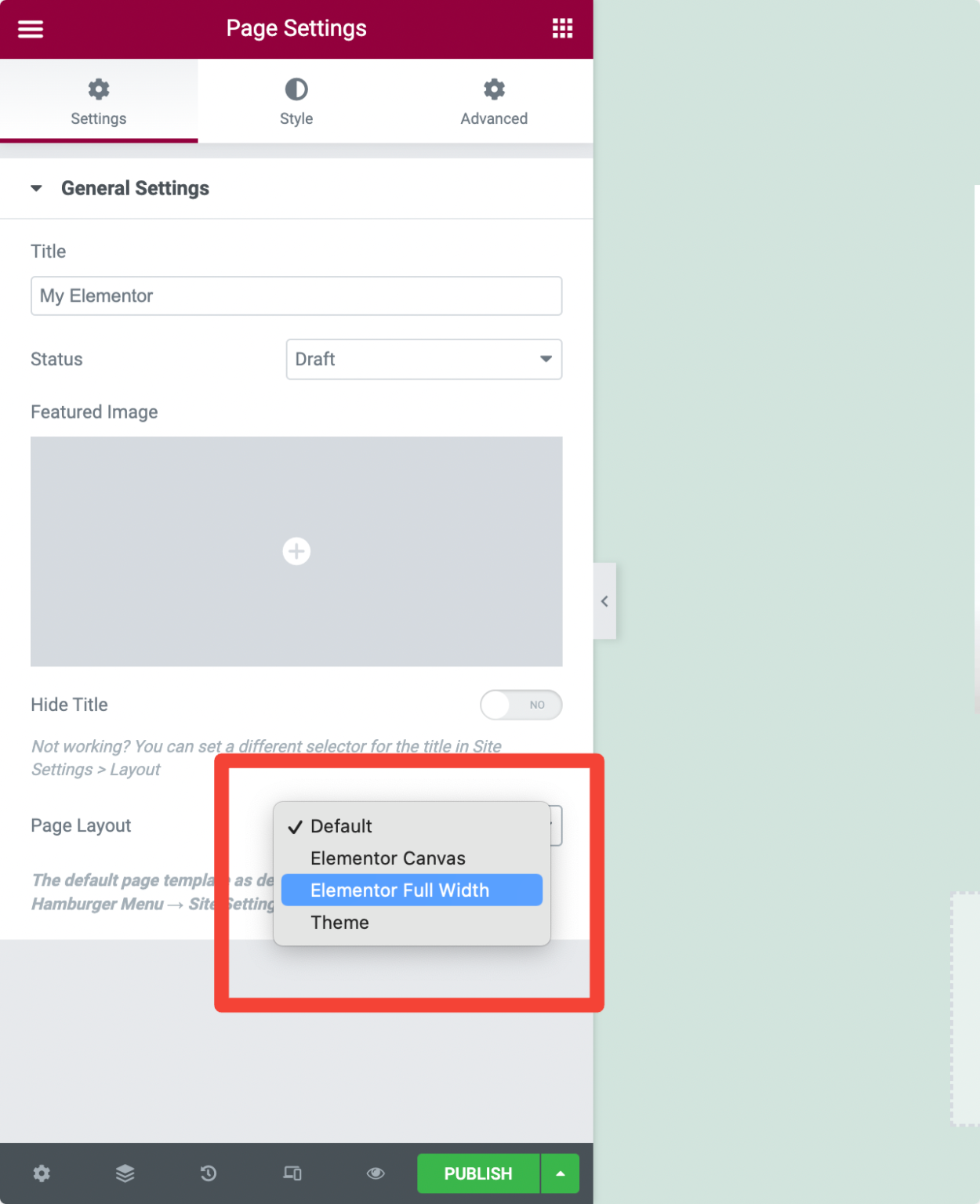Open the widgets panel grid icon

(x=561, y=28)
